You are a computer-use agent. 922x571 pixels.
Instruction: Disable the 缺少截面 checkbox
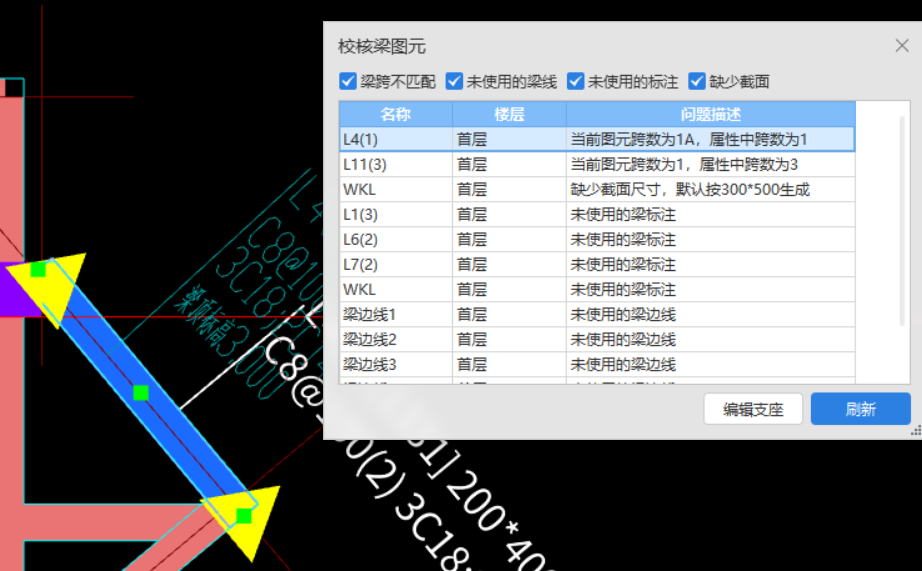pos(697,81)
